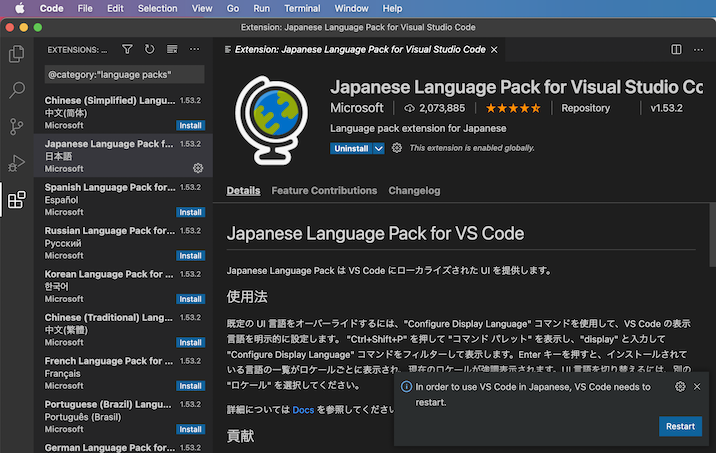The image size is (716, 453).
Task: Click the version label v1.53.2
Action: point(666,108)
